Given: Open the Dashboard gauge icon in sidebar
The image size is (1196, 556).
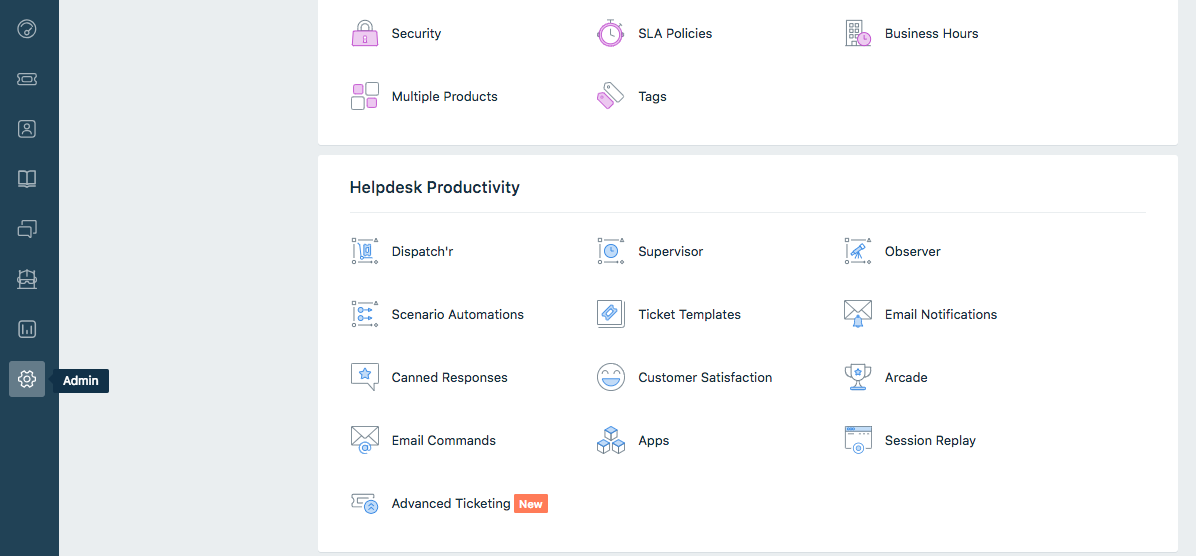Looking at the screenshot, I should point(27,28).
